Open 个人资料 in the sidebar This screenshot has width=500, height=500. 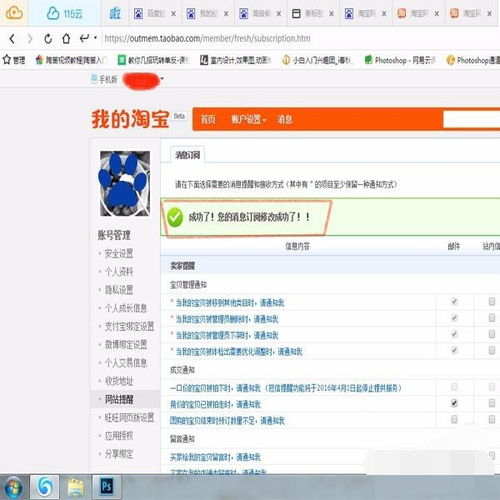tap(119, 272)
